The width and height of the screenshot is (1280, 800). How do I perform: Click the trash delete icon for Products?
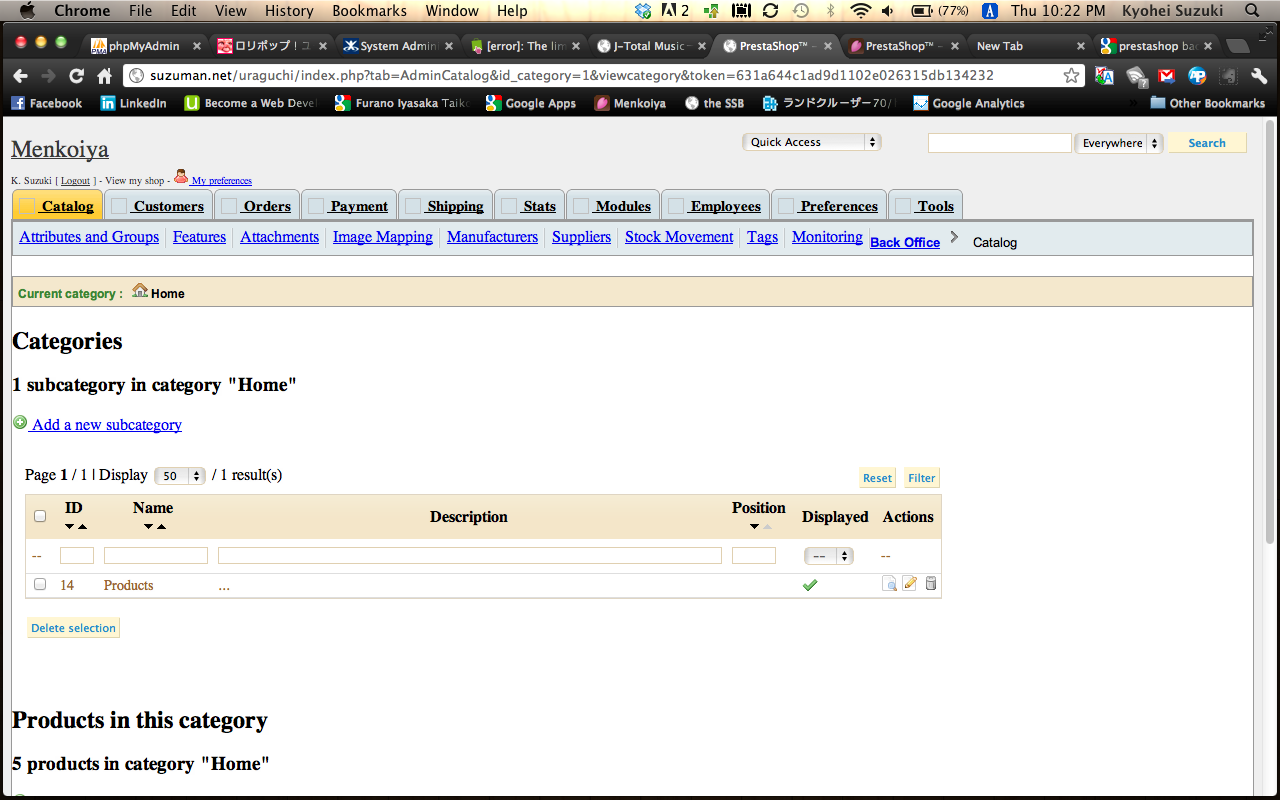(x=931, y=584)
